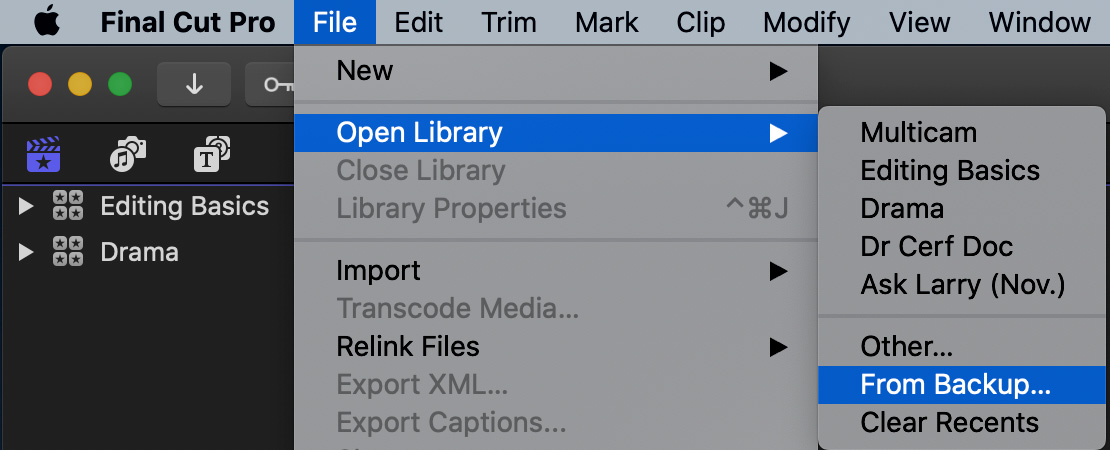Open the Modify menu
The image size is (1110, 450).
pyautogui.click(x=806, y=23)
